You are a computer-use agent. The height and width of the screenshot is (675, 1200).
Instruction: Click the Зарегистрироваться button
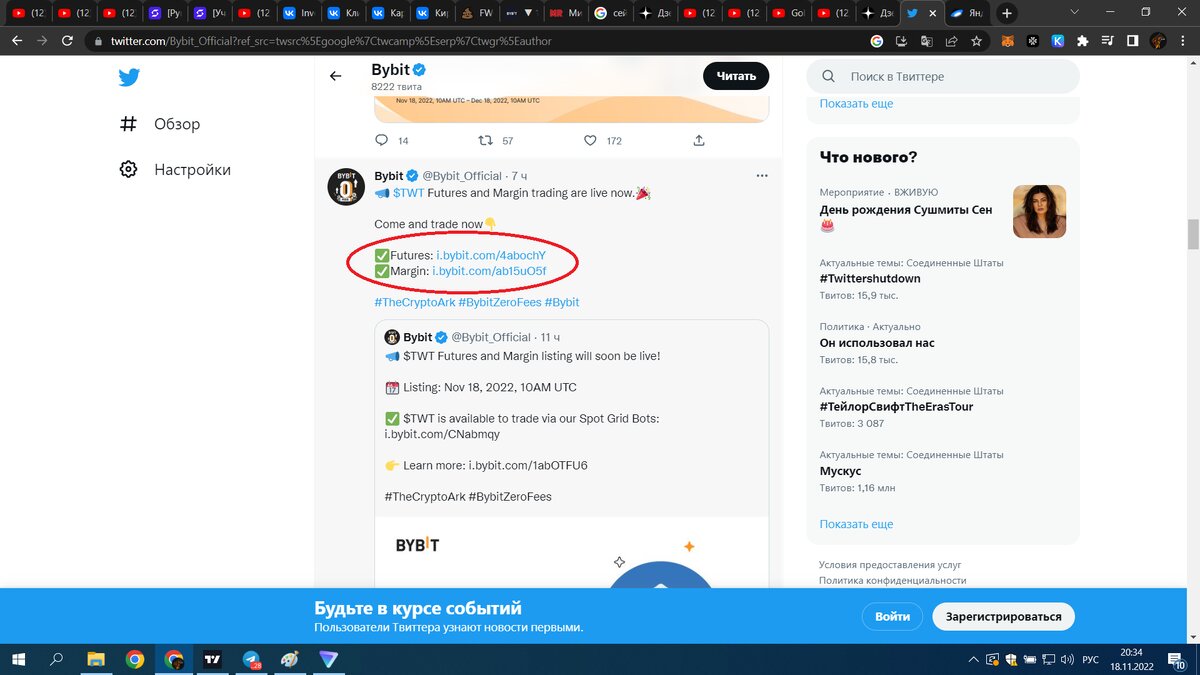[1003, 616]
